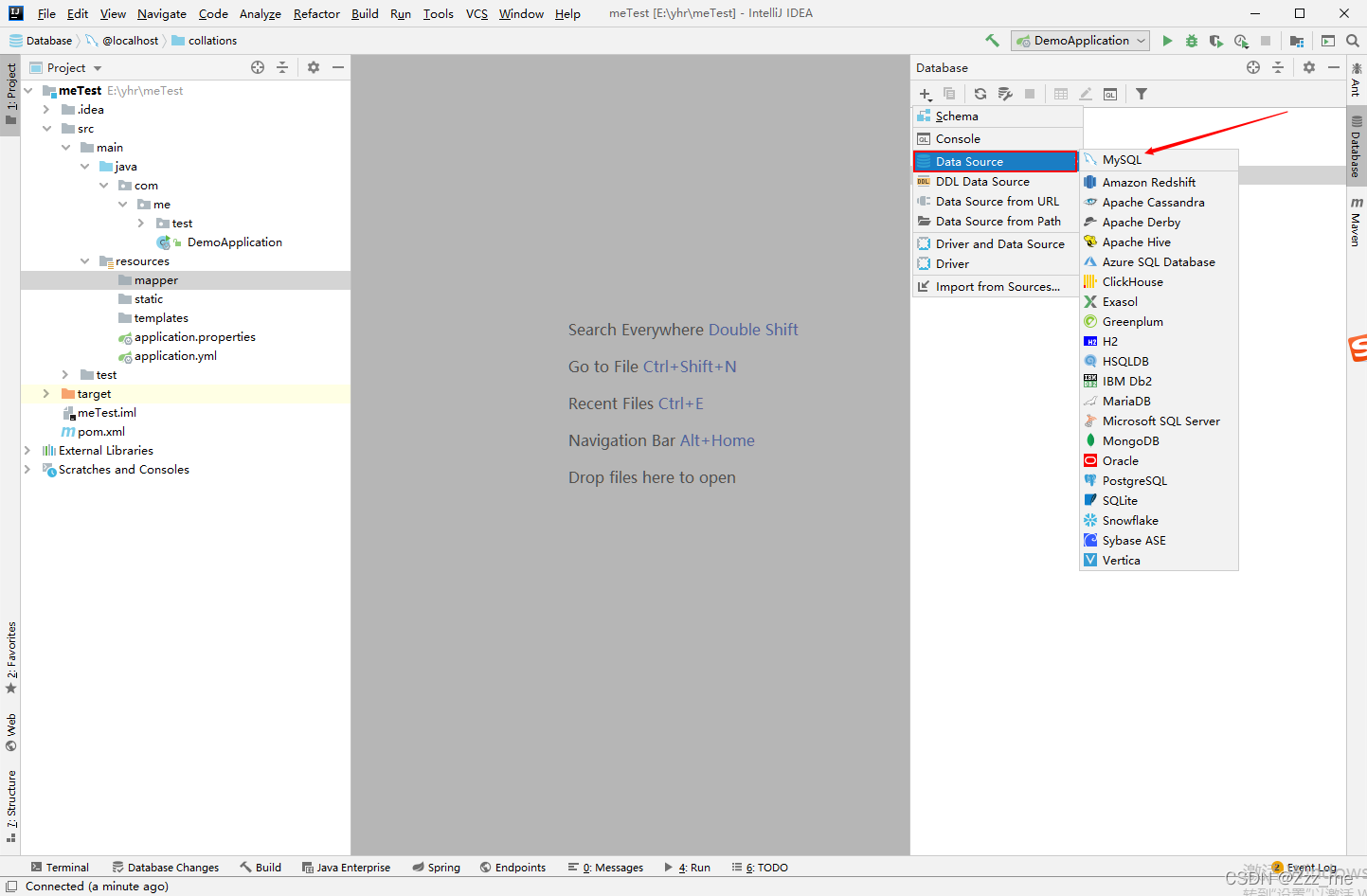Click the Build project hammer icon
The height and width of the screenshot is (896, 1367).
click(992, 41)
